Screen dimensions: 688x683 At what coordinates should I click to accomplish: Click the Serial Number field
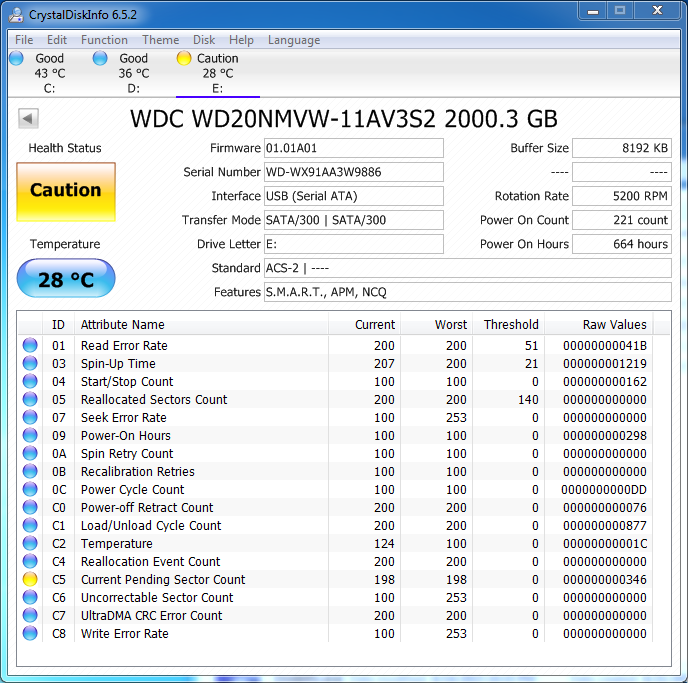(354, 172)
